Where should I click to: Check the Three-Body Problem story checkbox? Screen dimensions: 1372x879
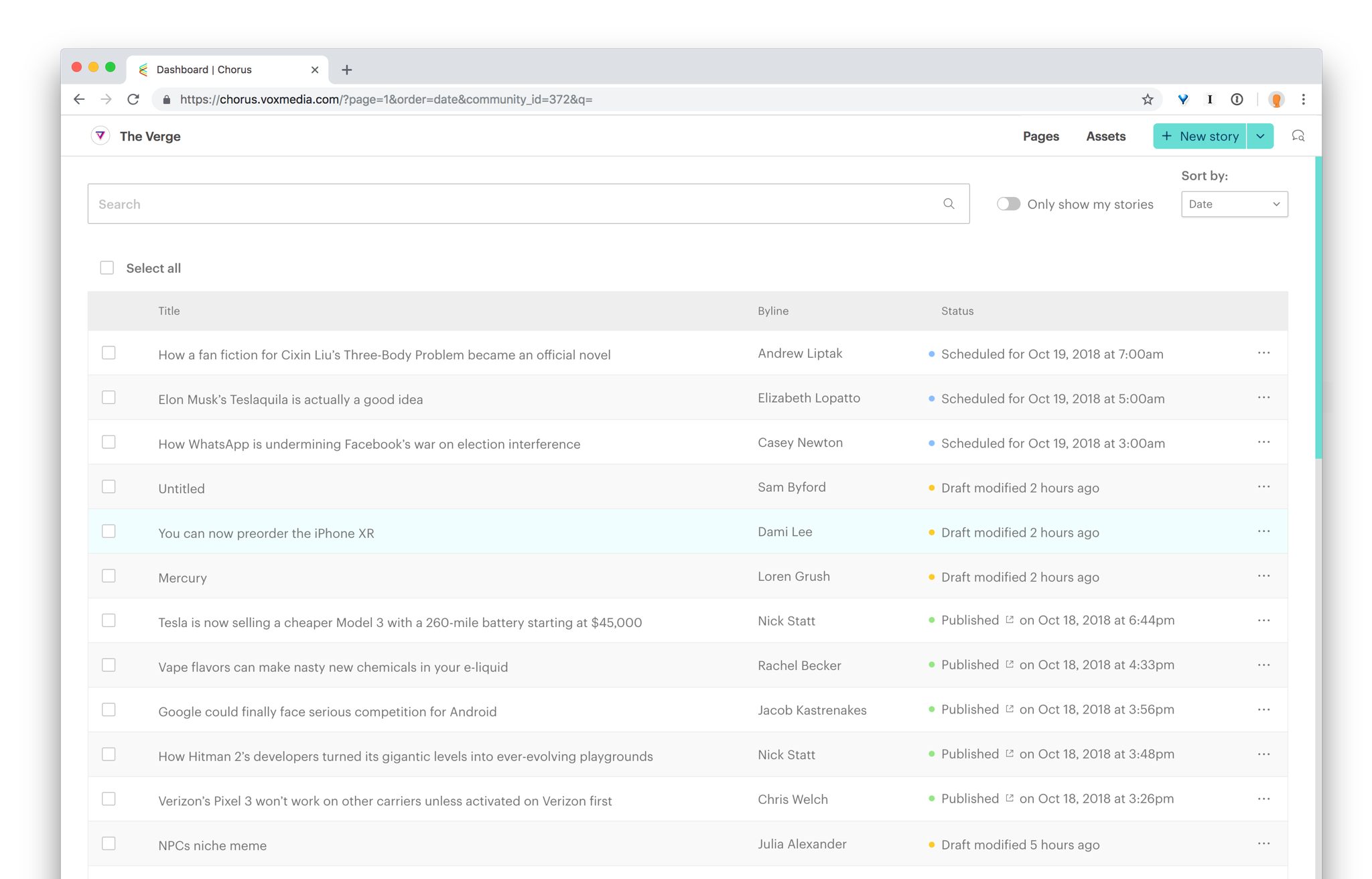(109, 353)
